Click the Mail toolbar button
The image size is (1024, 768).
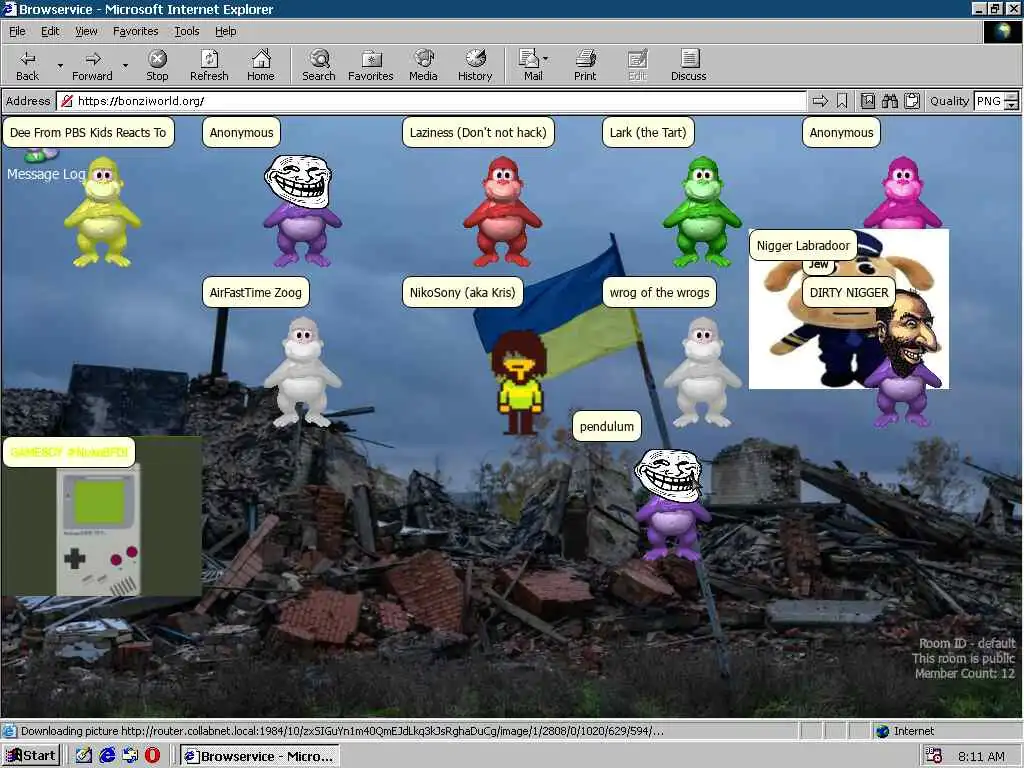click(x=532, y=65)
